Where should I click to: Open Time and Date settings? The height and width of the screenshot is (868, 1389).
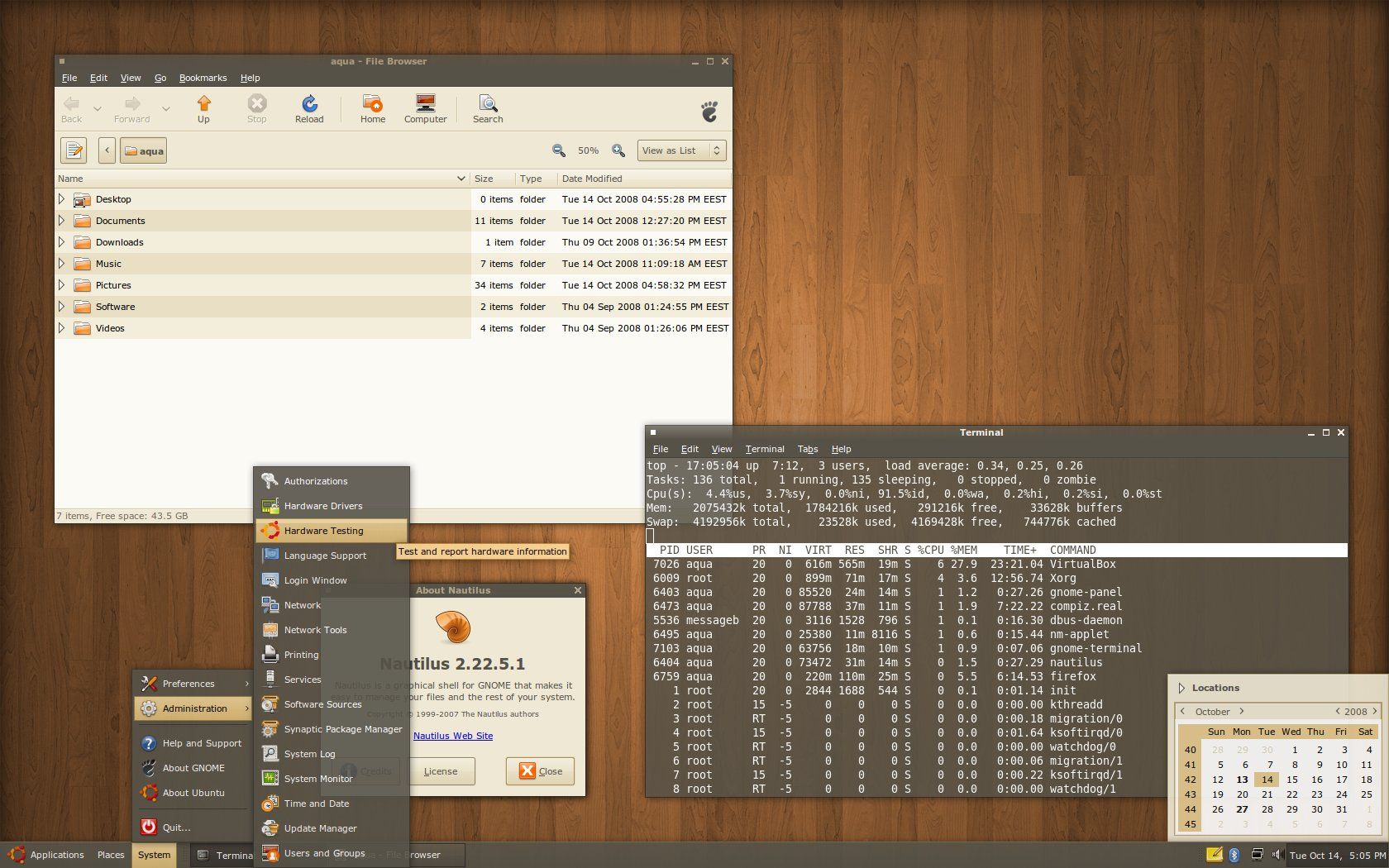point(332,804)
